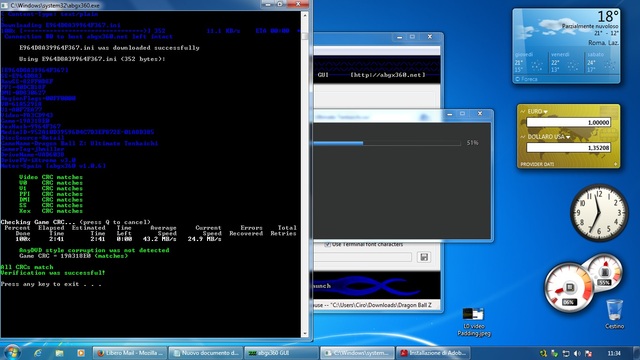Close the installer progress window
Image resolution: width=640 pixels, height=360 pixels.
[x=480, y=114]
